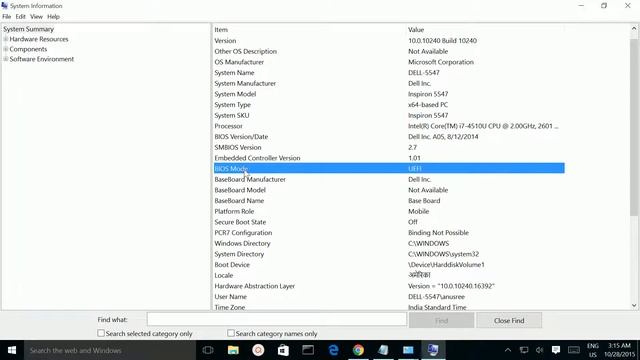Select System Summary in the tree

pyautogui.click(x=29, y=29)
